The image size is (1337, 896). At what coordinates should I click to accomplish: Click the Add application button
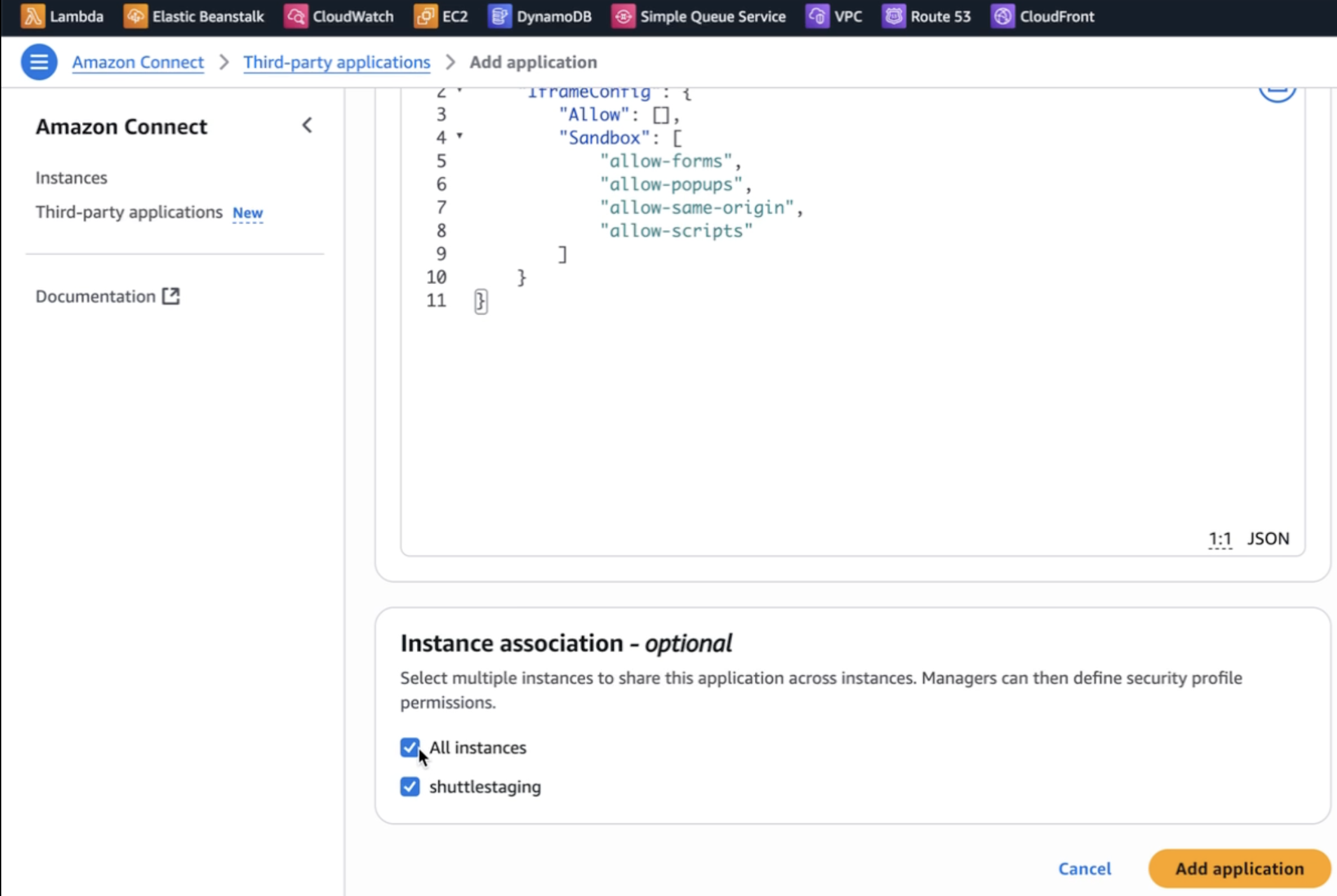click(1239, 869)
